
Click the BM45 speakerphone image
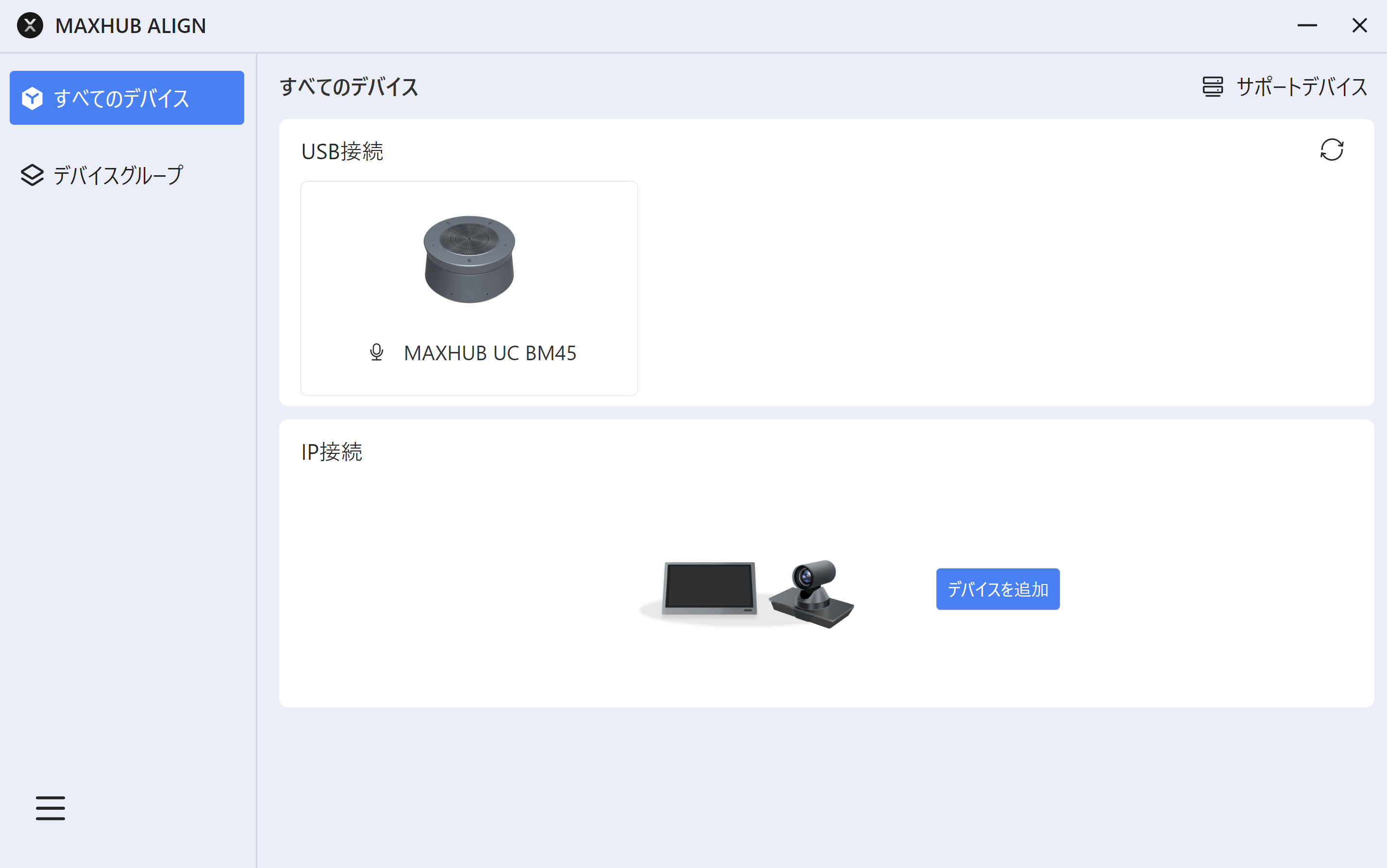(469, 260)
